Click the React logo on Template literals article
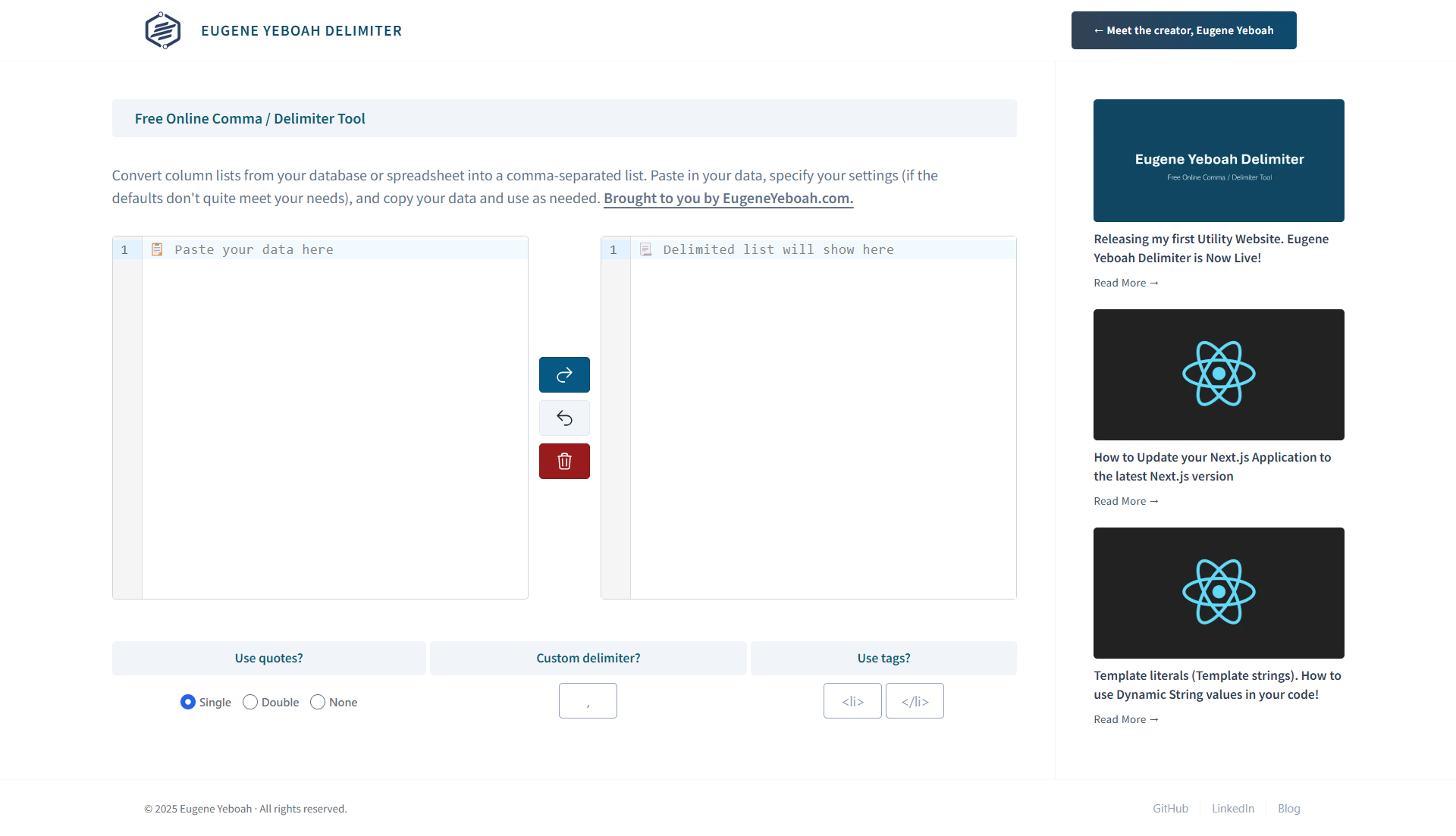Viewport: 1456px width, 836px height. (1219, 592)
